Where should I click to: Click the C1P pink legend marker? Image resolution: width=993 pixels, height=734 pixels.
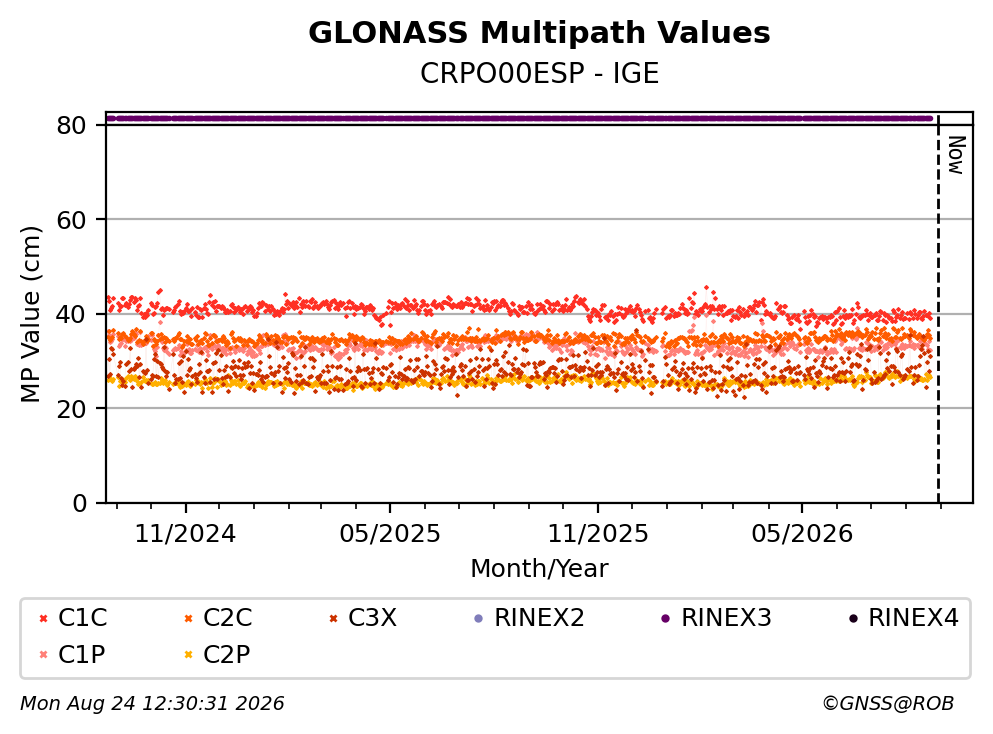tap(43, 655)
